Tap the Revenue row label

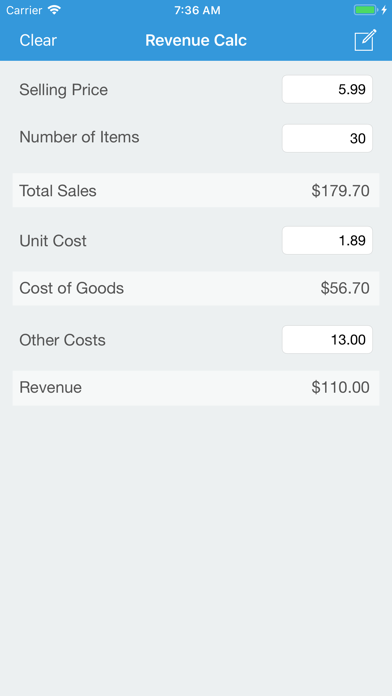51,388
